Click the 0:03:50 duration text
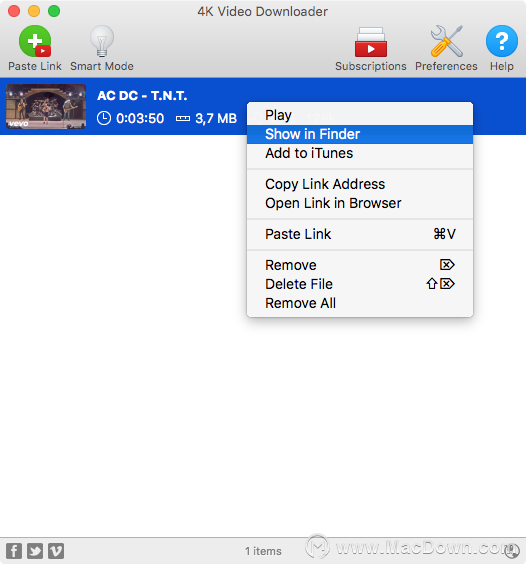Image resolution: width=526 pixels, height=564 pixels. 140,118
